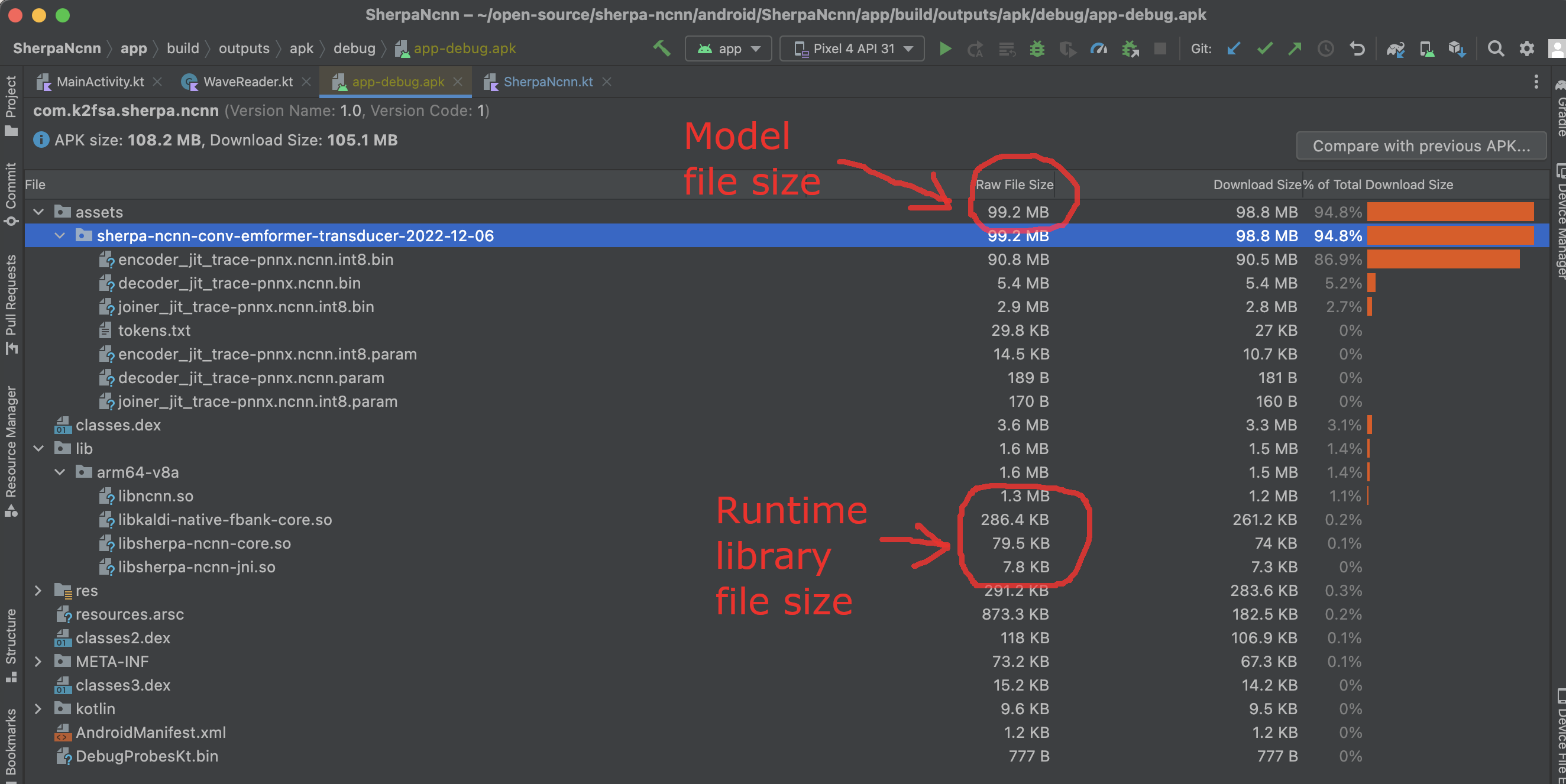Screen dimensions: 1566x784
Task: Run app with coverage icon
Action: click(1067, 48)
